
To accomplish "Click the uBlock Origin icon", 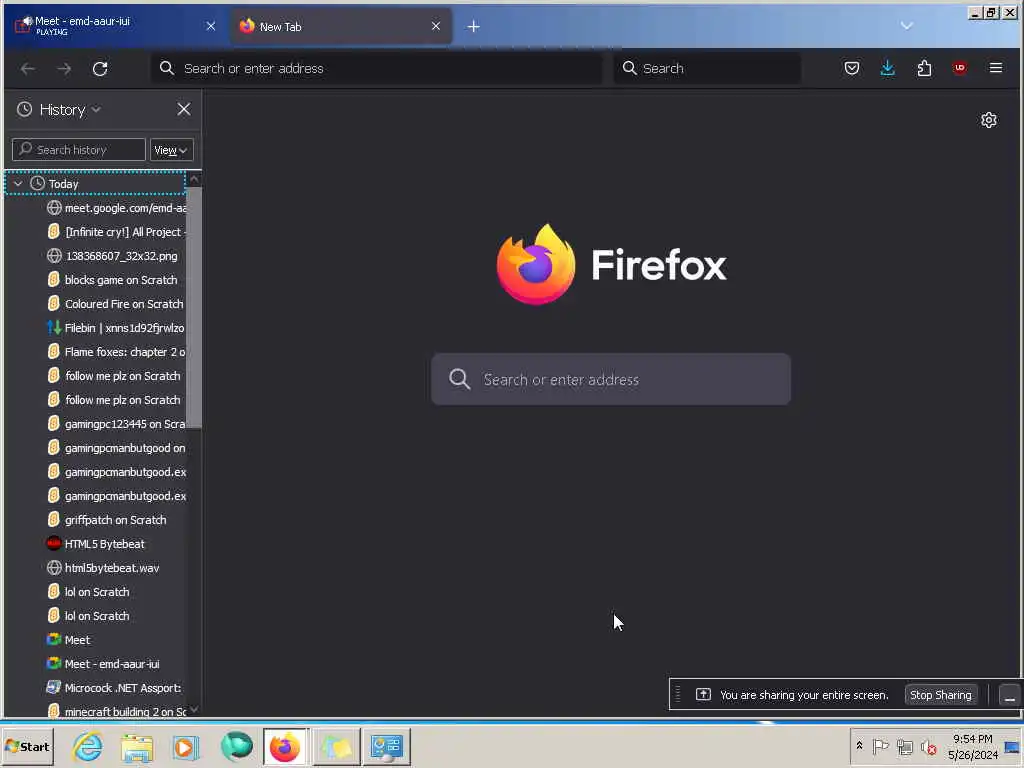I will [x=959, y=68].
